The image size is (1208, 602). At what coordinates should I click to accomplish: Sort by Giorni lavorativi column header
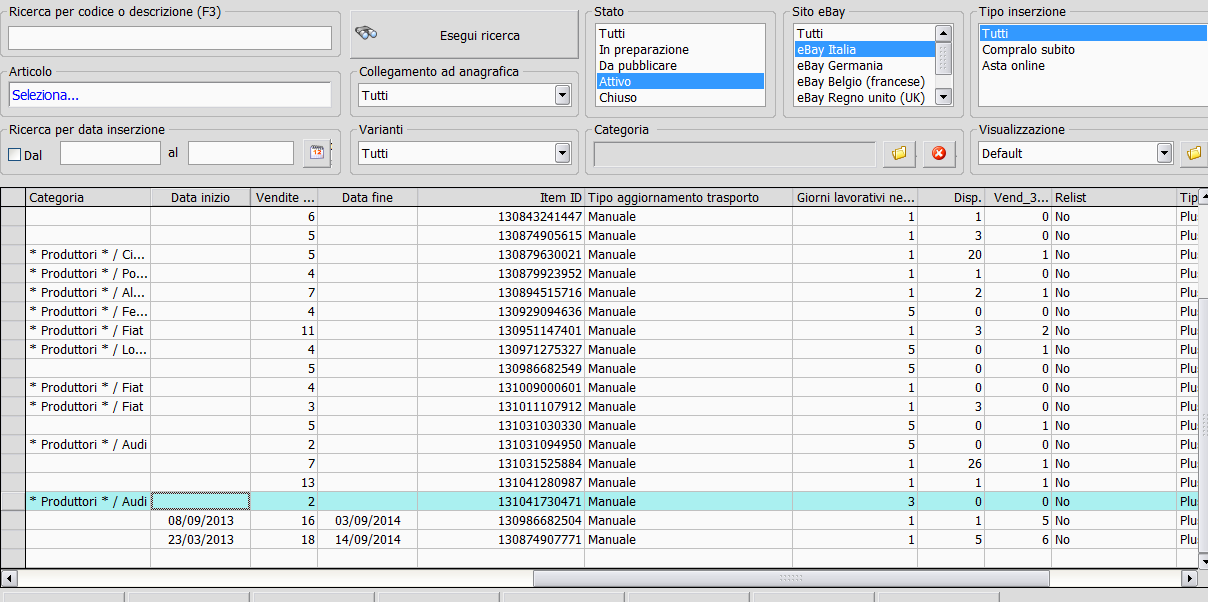pos(855,198)
